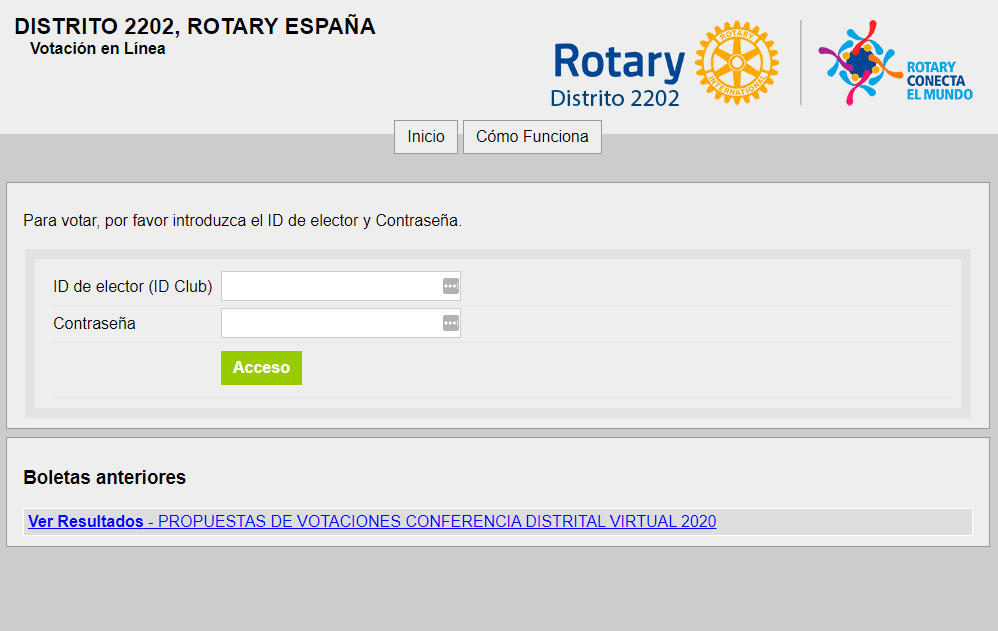Focus the ID de elector input field
998x631 pixels.
click(330, 287)
